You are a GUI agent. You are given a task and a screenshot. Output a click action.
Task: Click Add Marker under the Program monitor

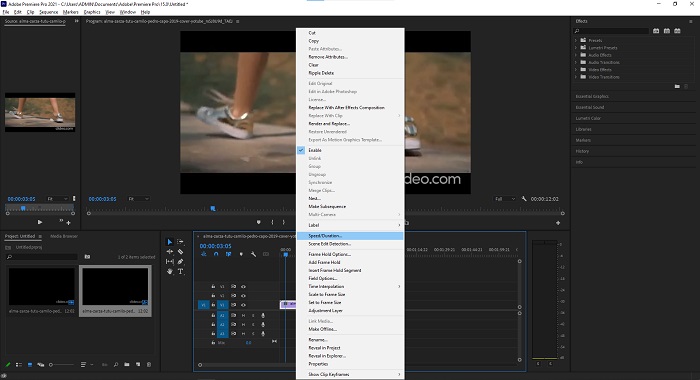tap(258, 222)
